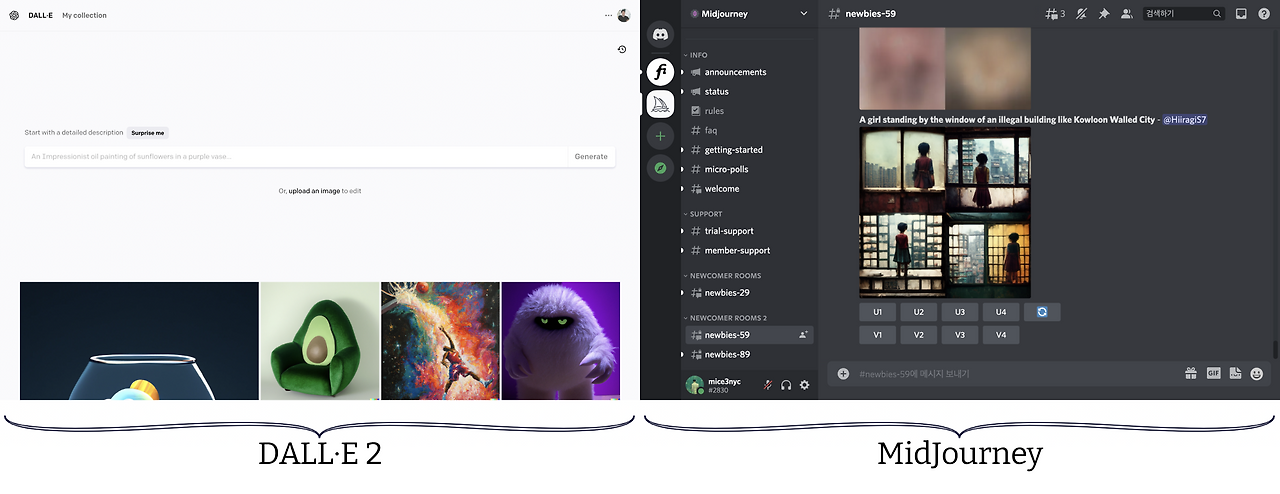Click the Surprise me button

148,132
